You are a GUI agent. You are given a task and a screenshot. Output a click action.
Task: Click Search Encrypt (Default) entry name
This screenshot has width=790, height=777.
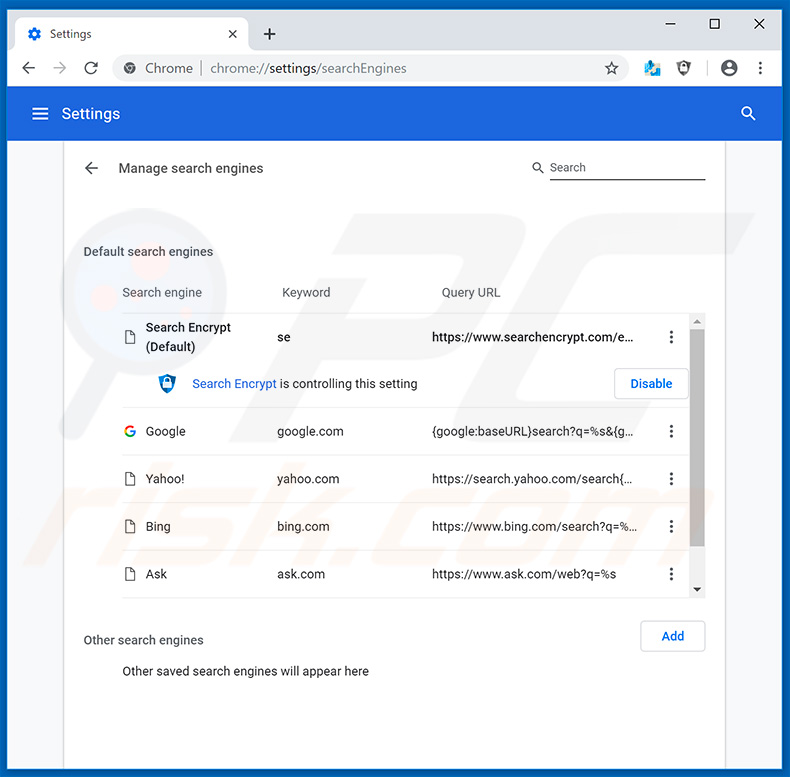[x=188, y=337]
